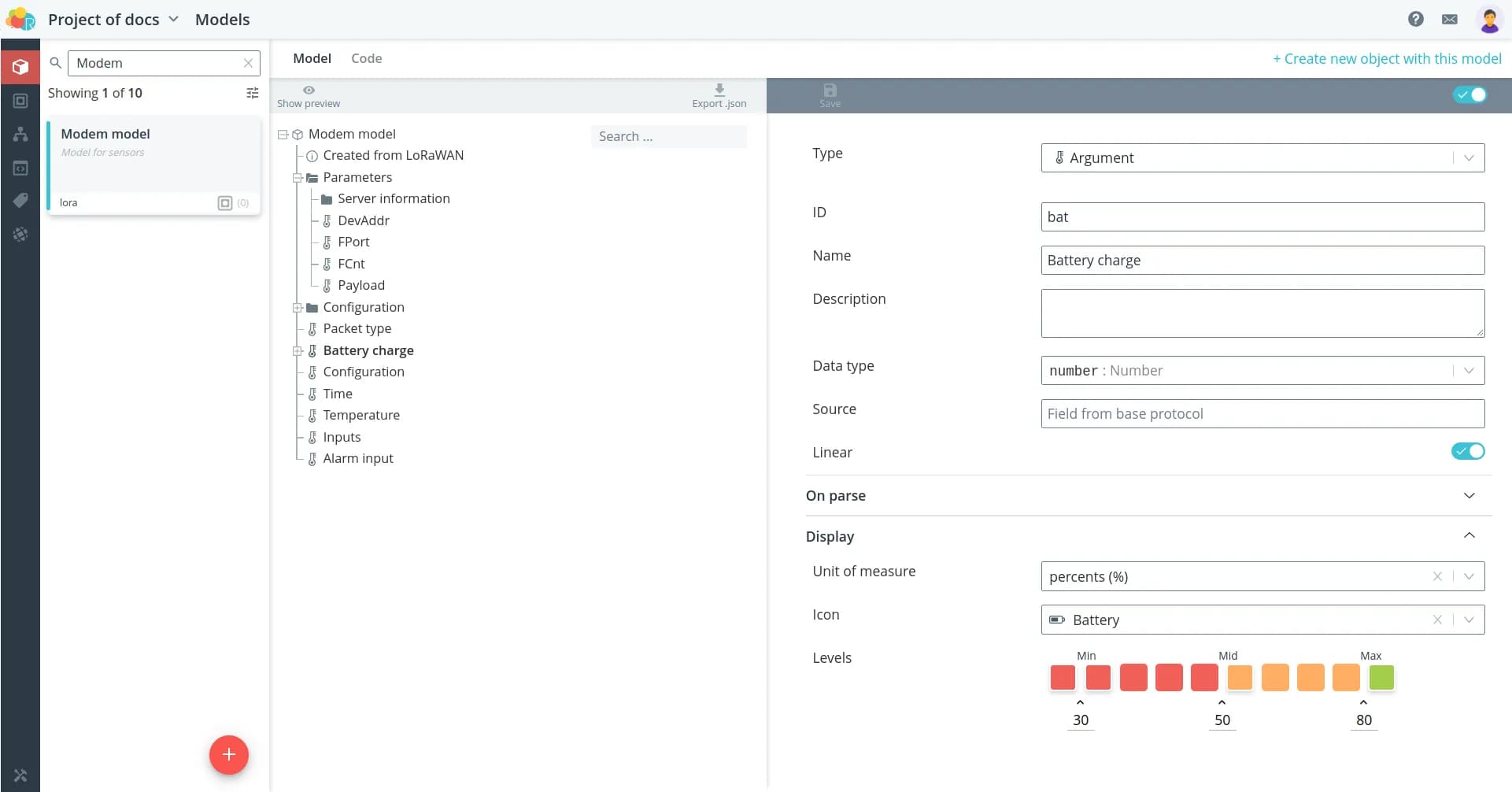Click Create new object with this model

tap(1387, 59)
